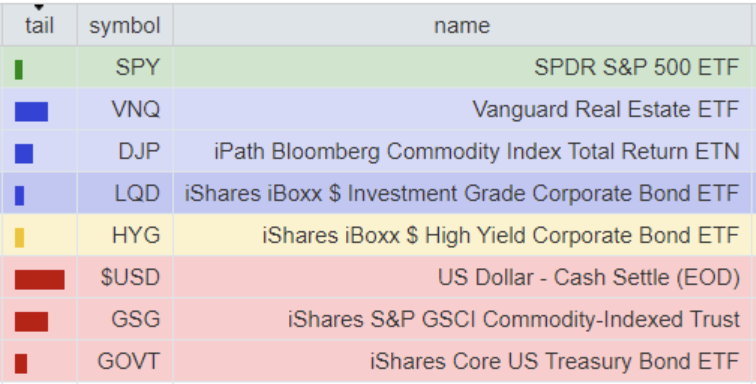
Task: Select the SPY symbol cell
Action: (x=125, y=67)
